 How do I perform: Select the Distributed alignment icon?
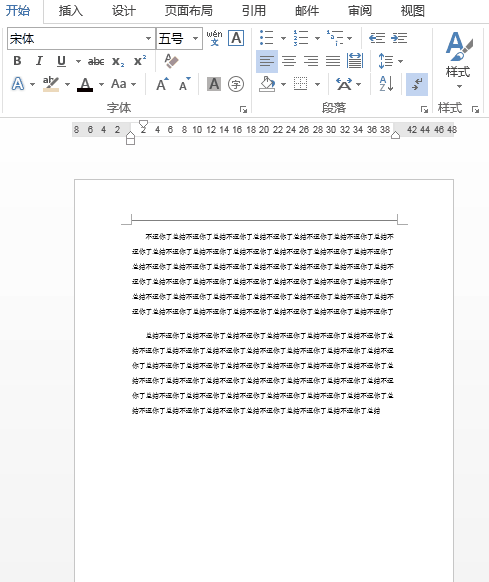pyautogui.click(x=355, y=61)
